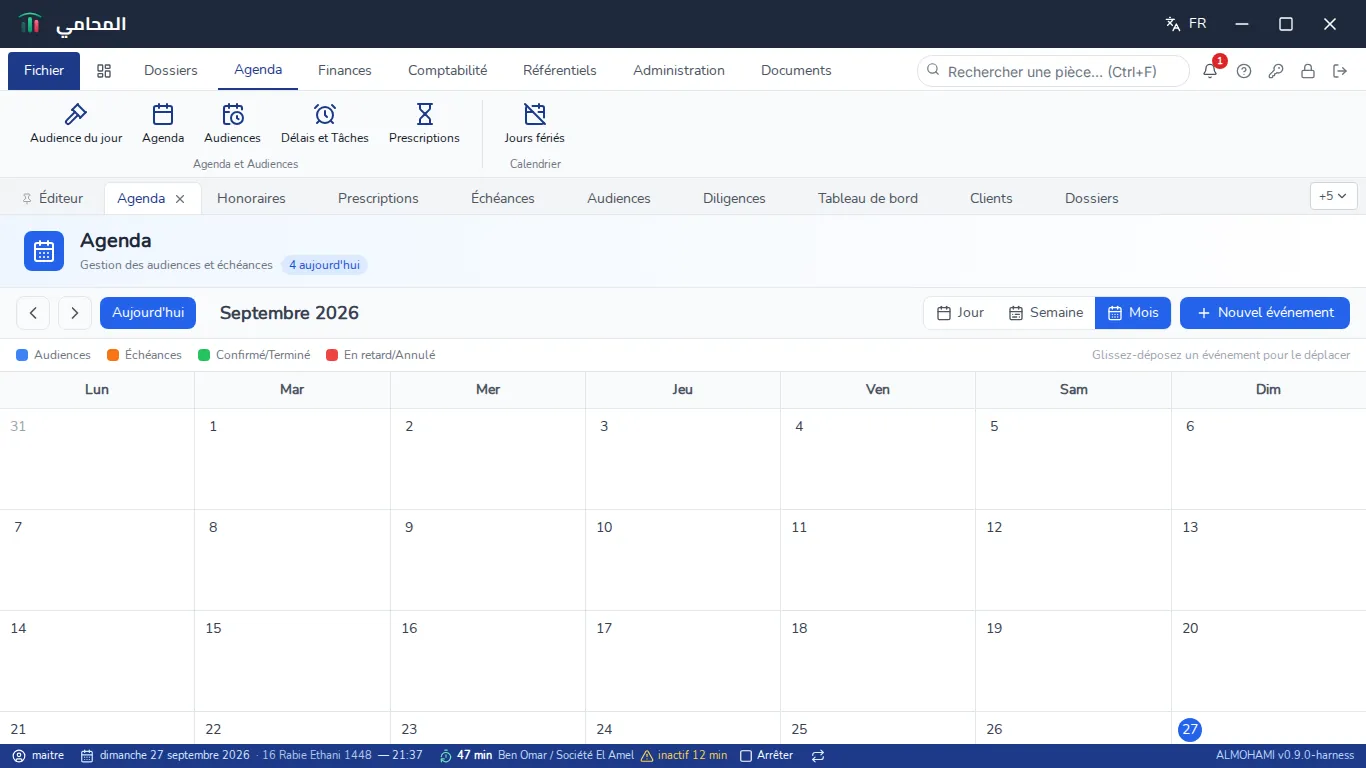Screen dimensions: 1366x768
Task: Expand the +5 hidden tabs dropdown
Action: pos(1334,196)
